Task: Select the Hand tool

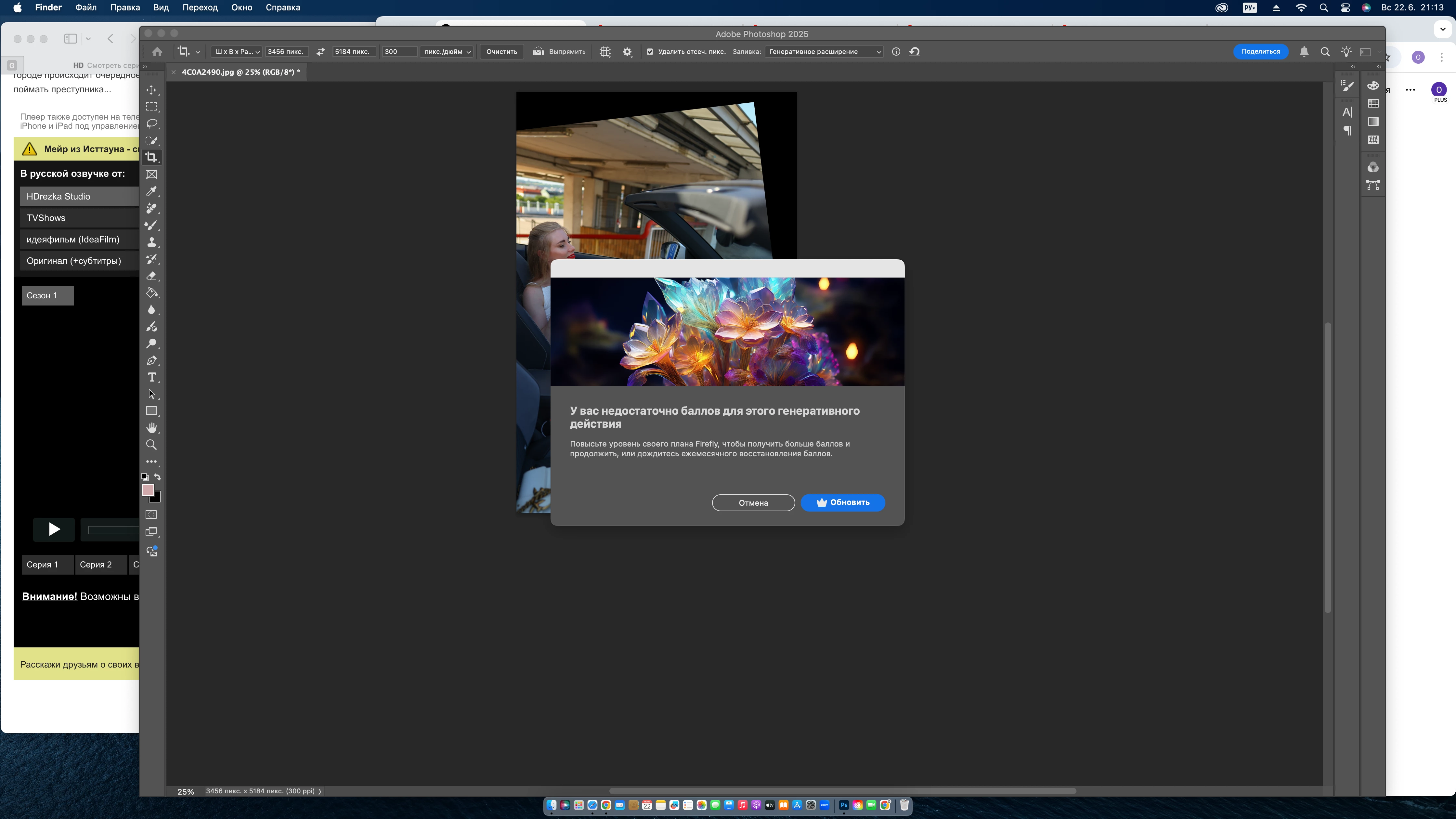Action: pyautogui.click(x=151, y=428)
